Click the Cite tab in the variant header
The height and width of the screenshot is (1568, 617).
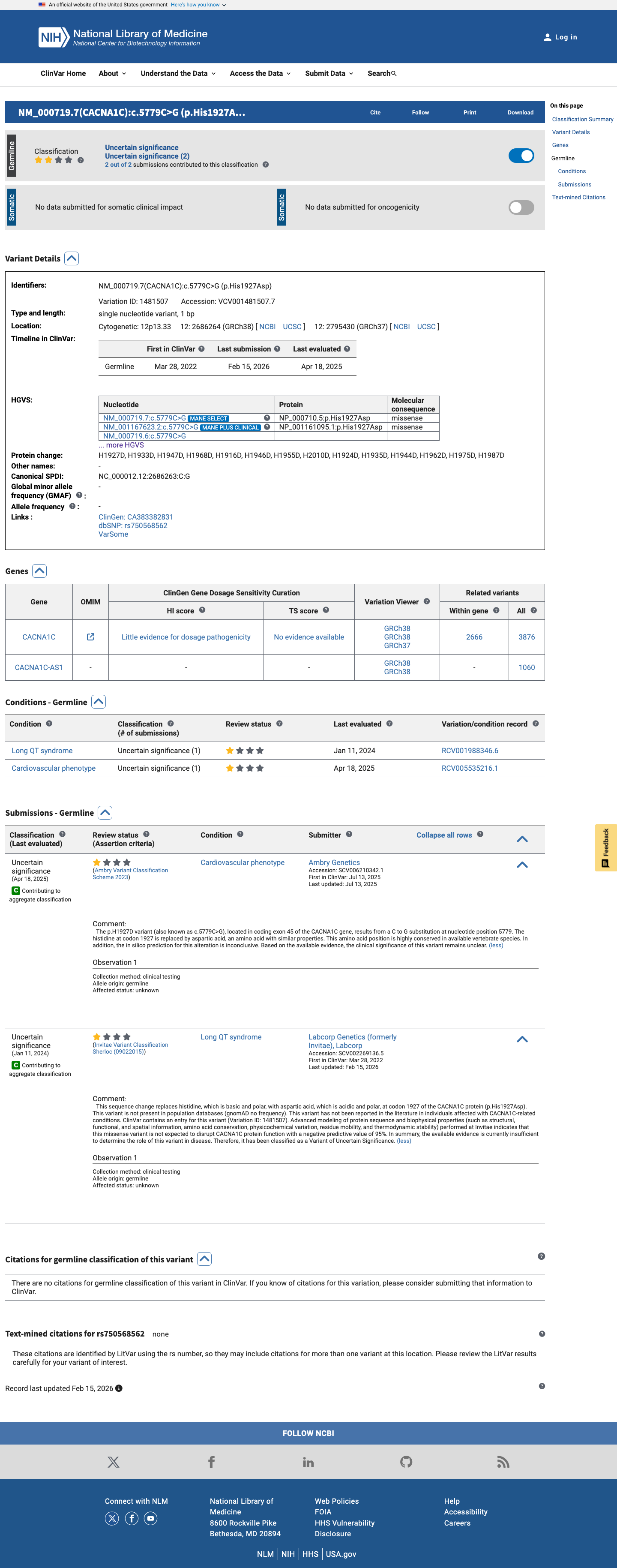pos(375,113)
